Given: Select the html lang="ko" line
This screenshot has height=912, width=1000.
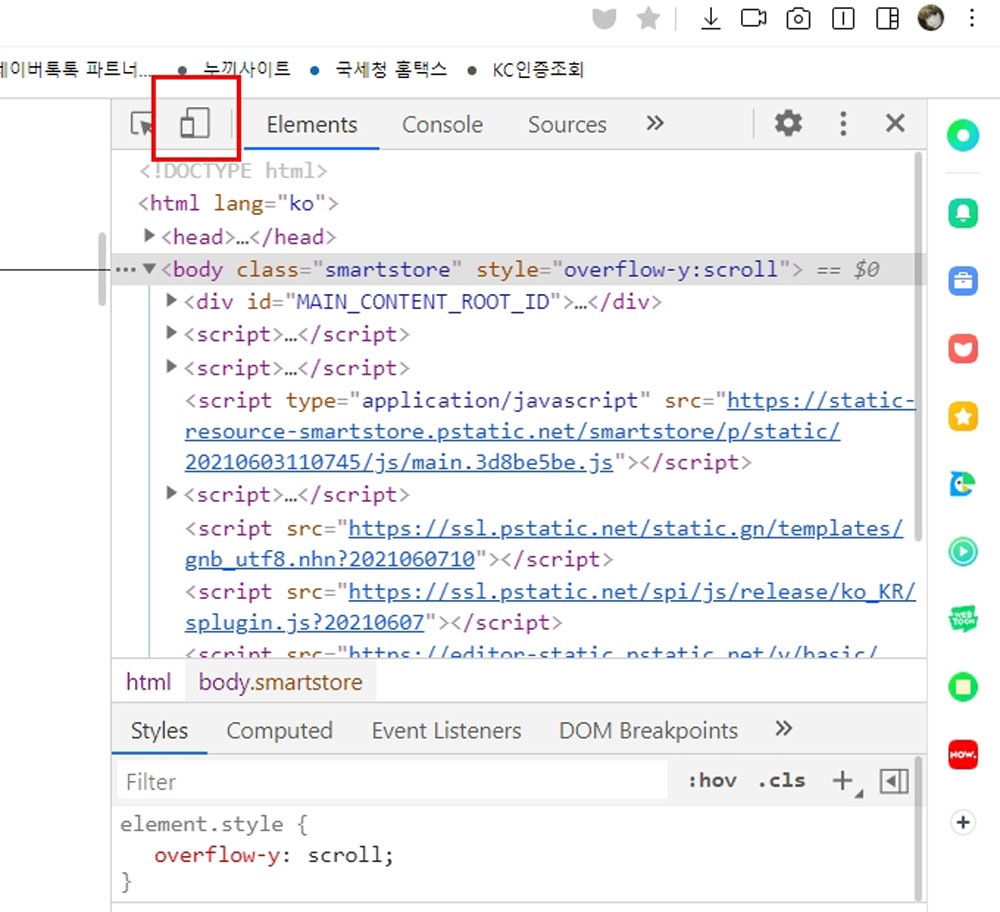Looking at the screenshot, I should click(x=239, y=203).
